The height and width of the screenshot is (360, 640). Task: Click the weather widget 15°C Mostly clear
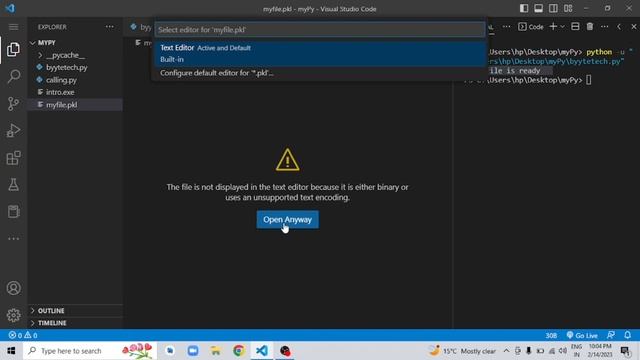click(462, 351)
